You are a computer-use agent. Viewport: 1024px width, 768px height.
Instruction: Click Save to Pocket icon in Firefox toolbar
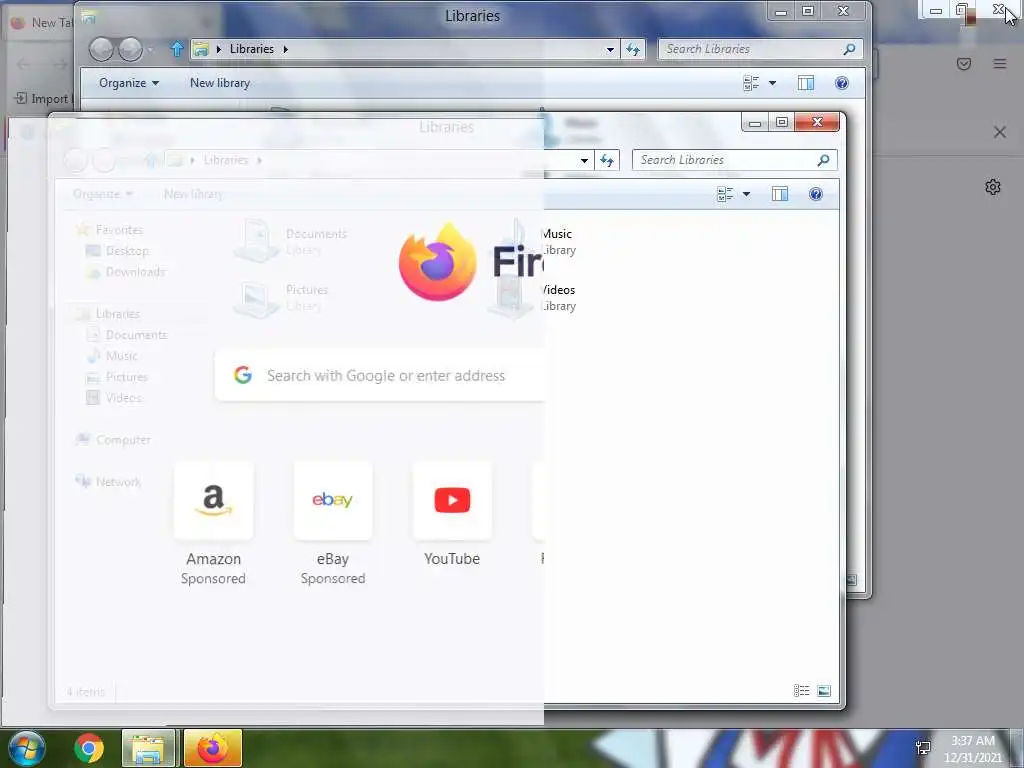964,63
